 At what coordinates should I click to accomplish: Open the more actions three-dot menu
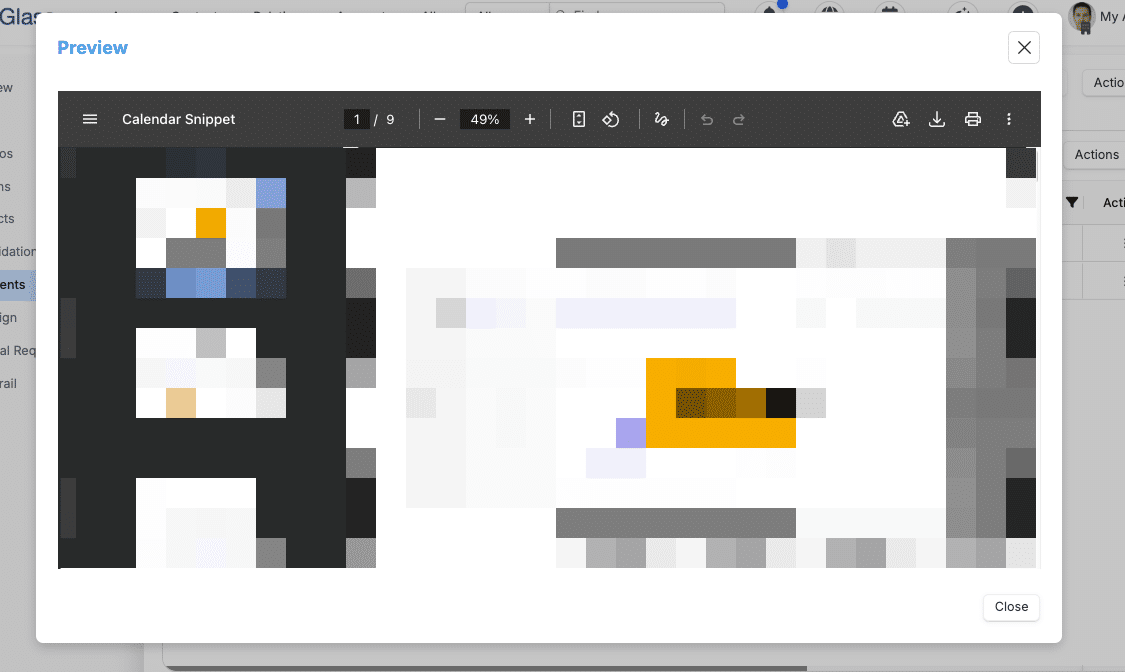tap(1009, 119)
